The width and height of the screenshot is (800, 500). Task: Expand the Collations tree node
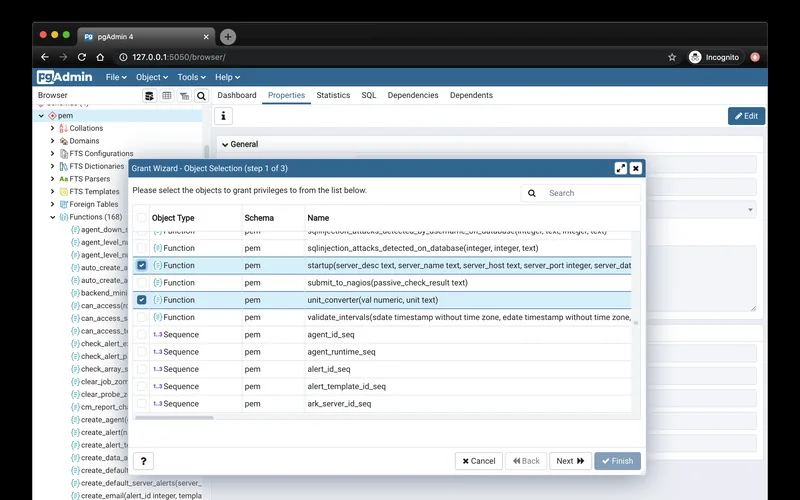pos(52,128)
